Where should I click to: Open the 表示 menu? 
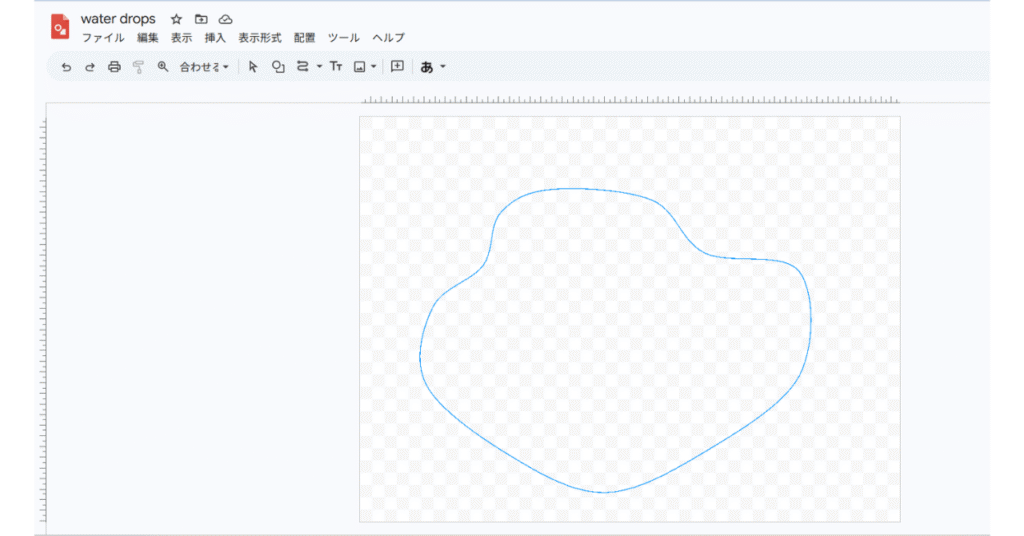(x=182, y=38)
